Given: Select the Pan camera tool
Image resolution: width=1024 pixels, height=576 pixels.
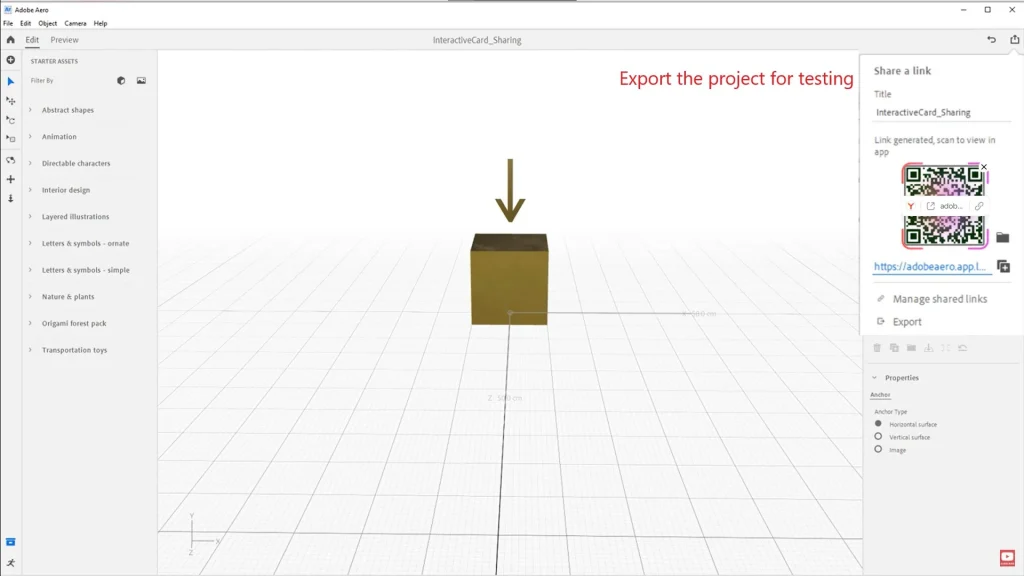Looking at the screenshot, I should 10,179.
